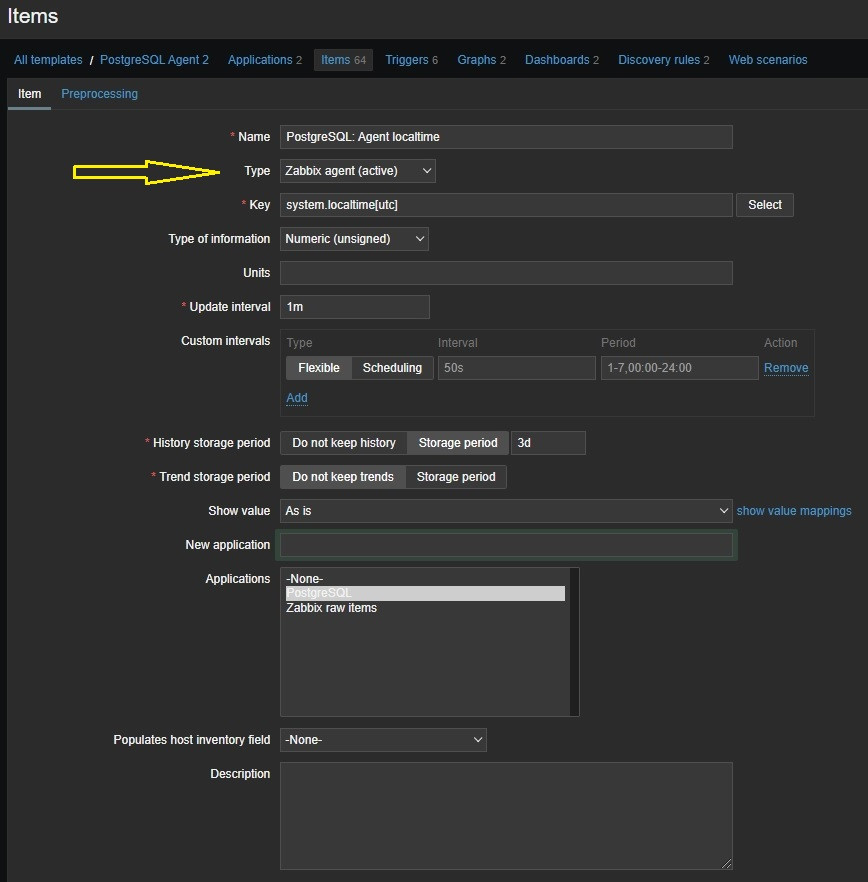
Task: Open the Triggers tab
Action: 406,60
